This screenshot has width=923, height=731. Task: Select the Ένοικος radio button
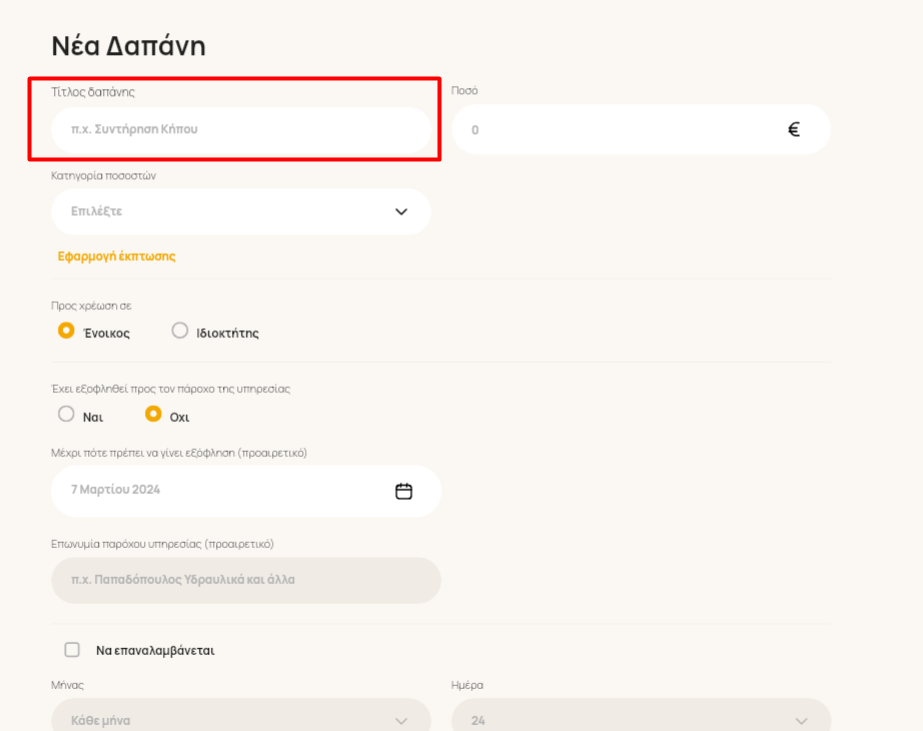[66, 331]
